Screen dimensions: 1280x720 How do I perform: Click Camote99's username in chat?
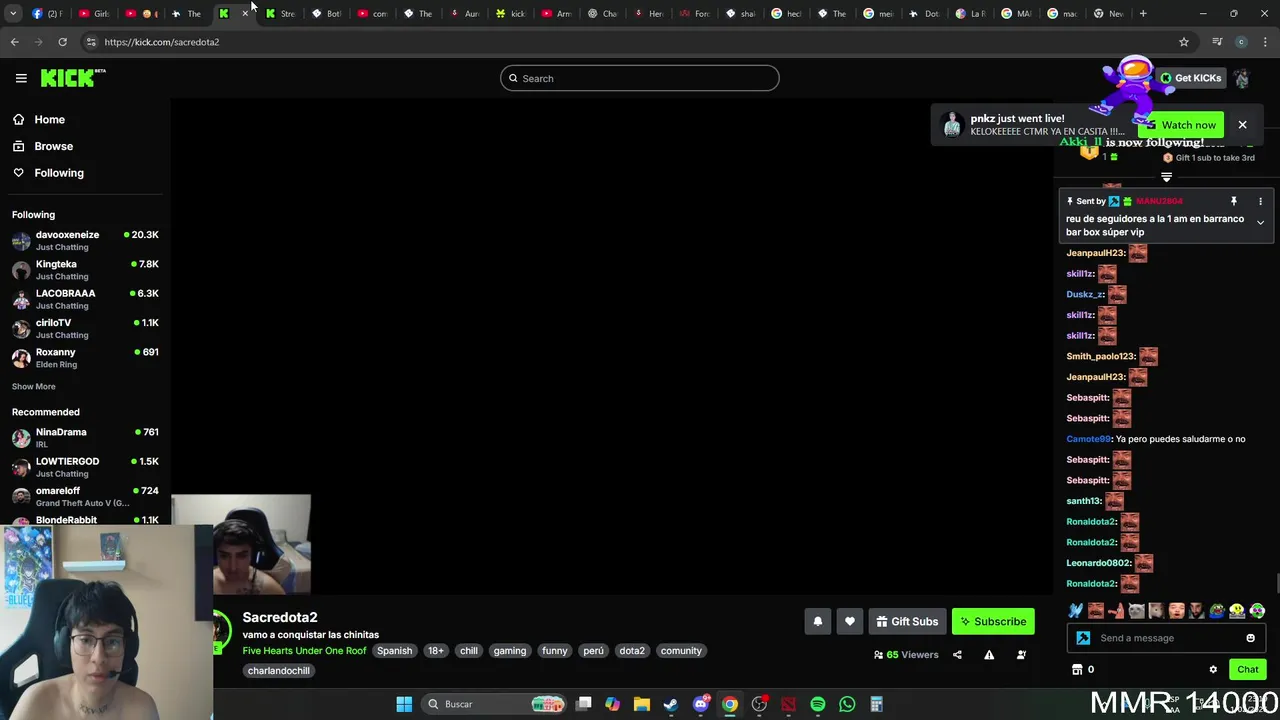click(x=1088, y=439)
